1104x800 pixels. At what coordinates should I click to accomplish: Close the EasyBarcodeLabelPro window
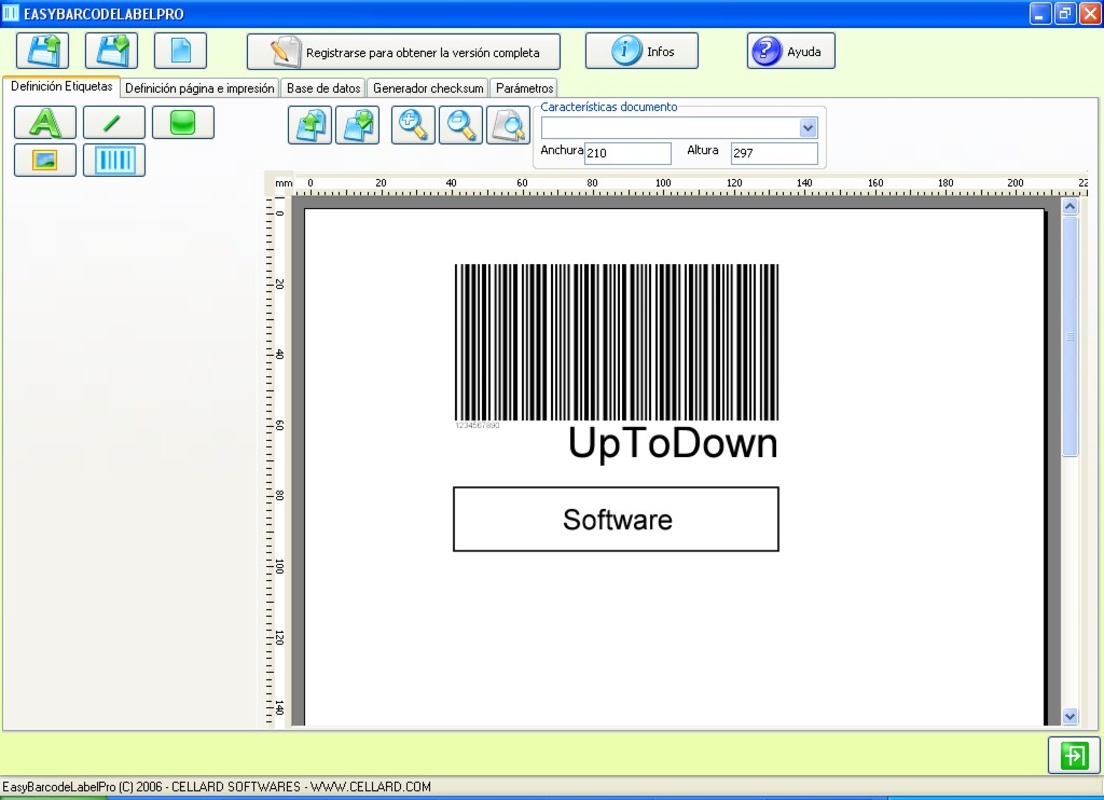pos(1091,13)
